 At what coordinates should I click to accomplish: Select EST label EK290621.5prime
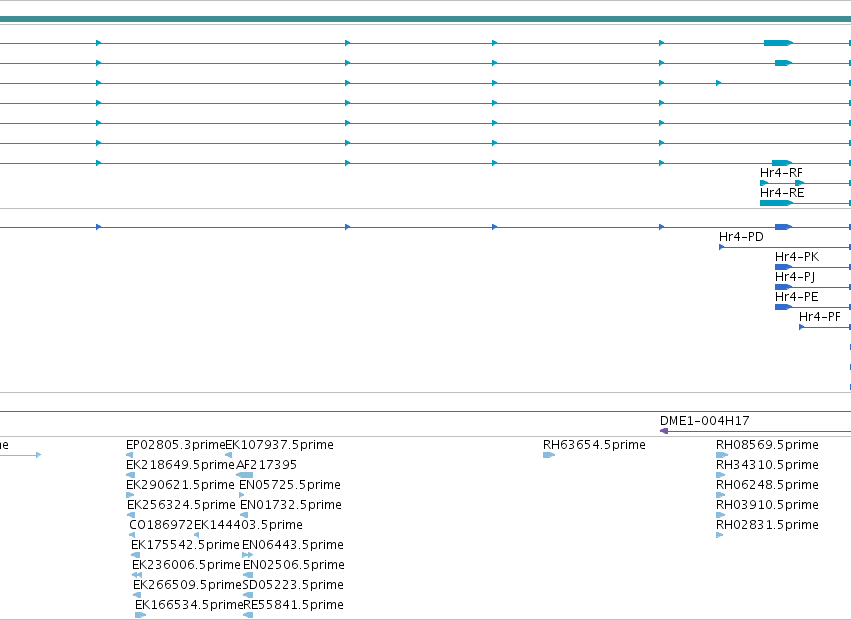180,485
